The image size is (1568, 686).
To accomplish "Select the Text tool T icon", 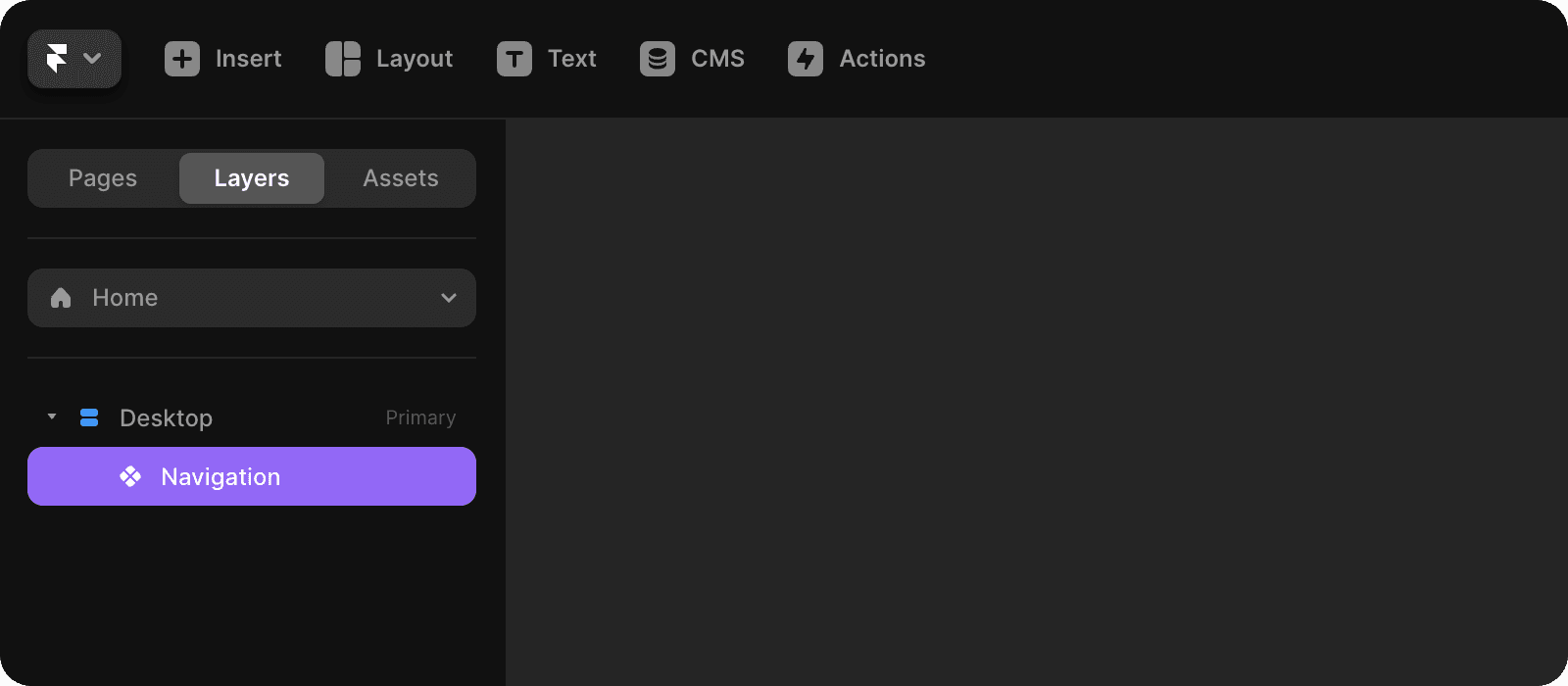I will click(514, 59).
